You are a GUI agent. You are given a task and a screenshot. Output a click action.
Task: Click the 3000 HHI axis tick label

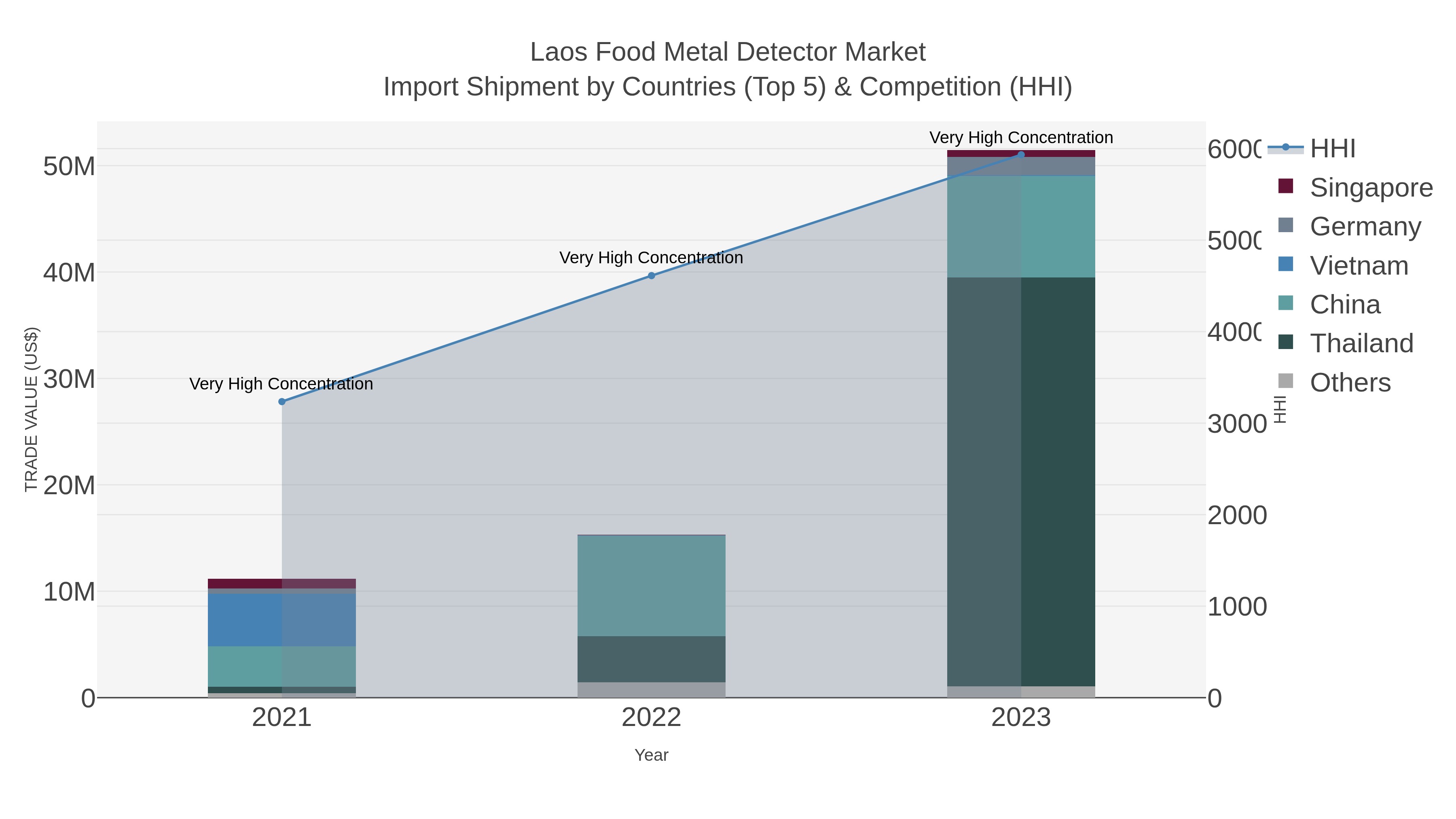[x=1237, y=423]
